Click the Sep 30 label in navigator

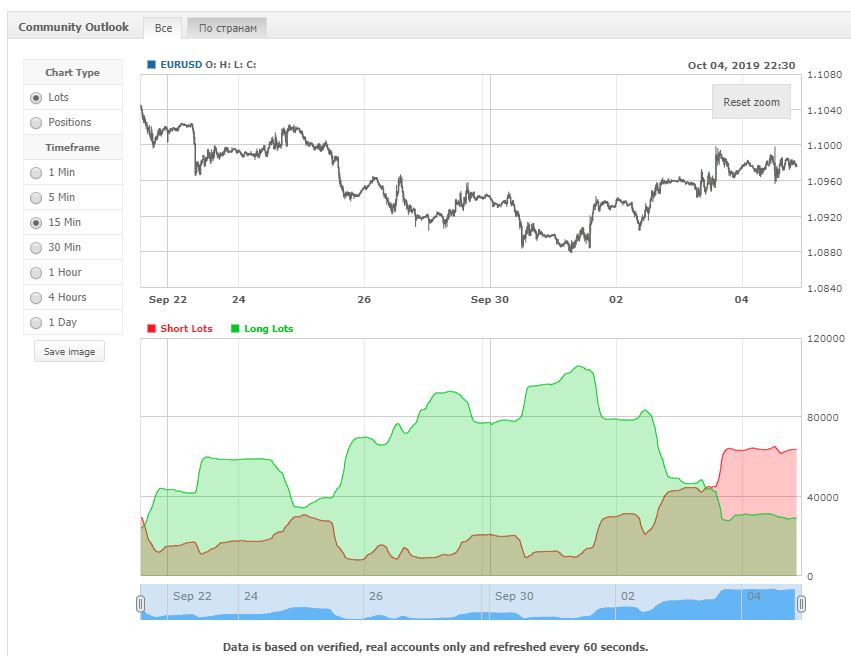point(514,596)
